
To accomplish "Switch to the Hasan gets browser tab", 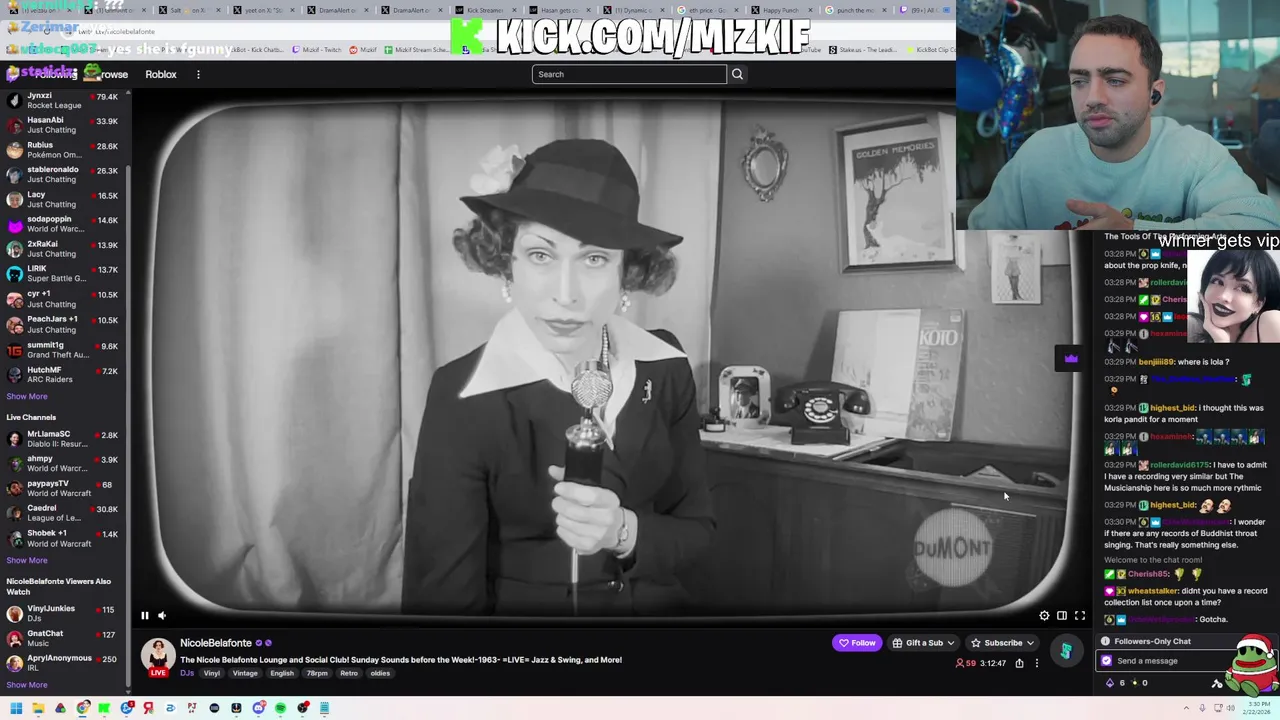I will tap(560, 10).
